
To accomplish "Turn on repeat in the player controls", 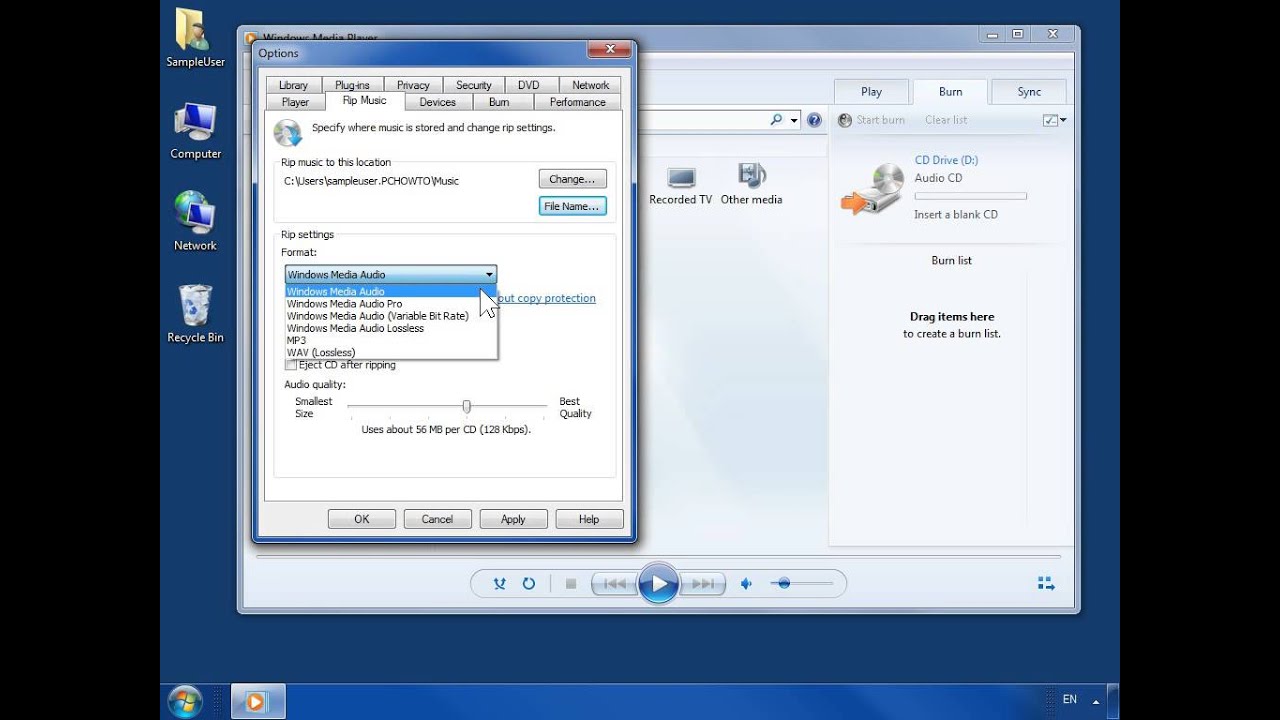I will coord(528,584).
